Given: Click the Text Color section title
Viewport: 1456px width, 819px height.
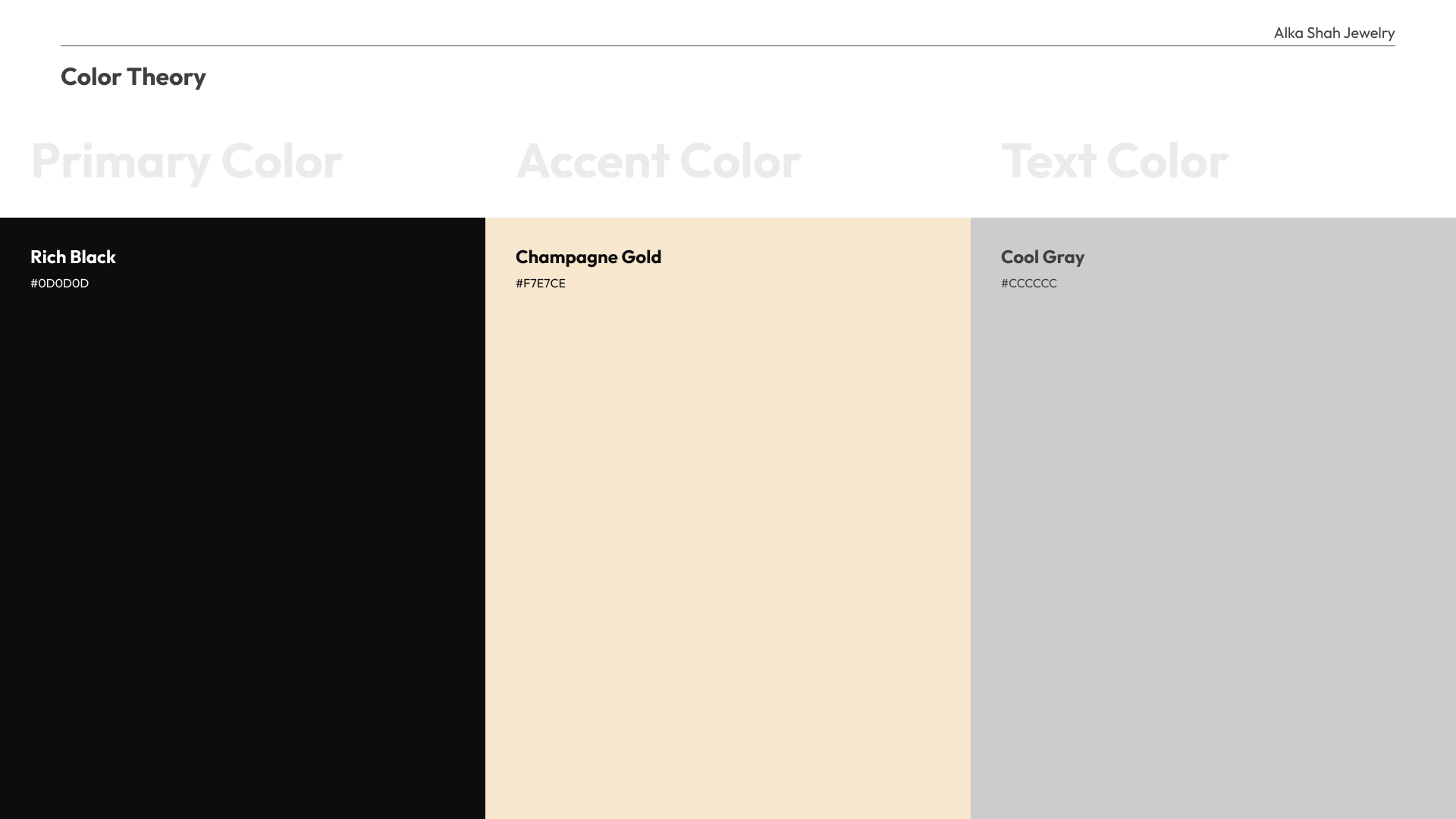Looking at the screenshot, I should click(1114, 161).
